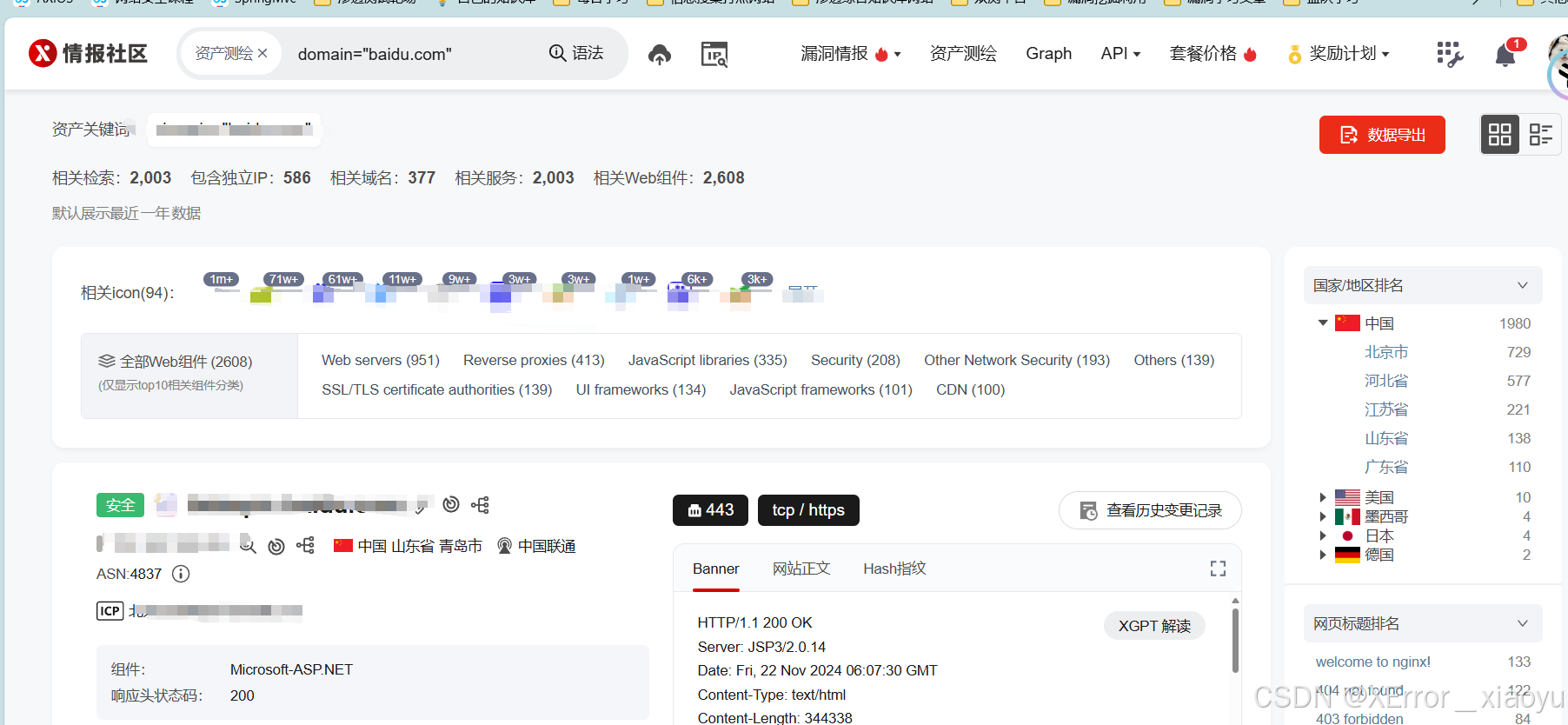This screenshot has height=725, width=1568.
Task: Filter by Security (208)
Action: pyautogui.click(x=855, y=360)
